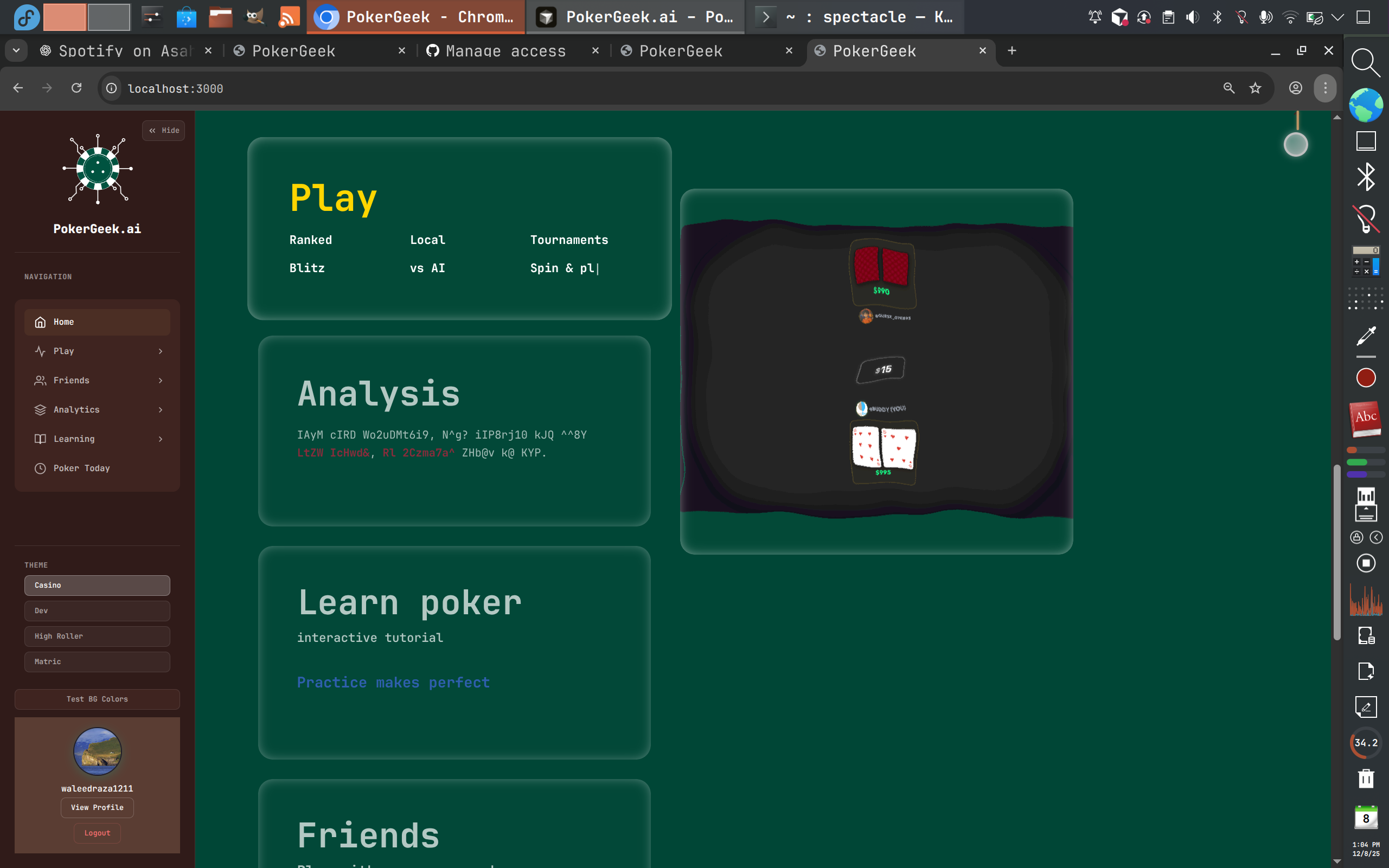Open the tab search chevron at top left
The height and width of the screenshot is (868, 1389).
coord(16,50)
